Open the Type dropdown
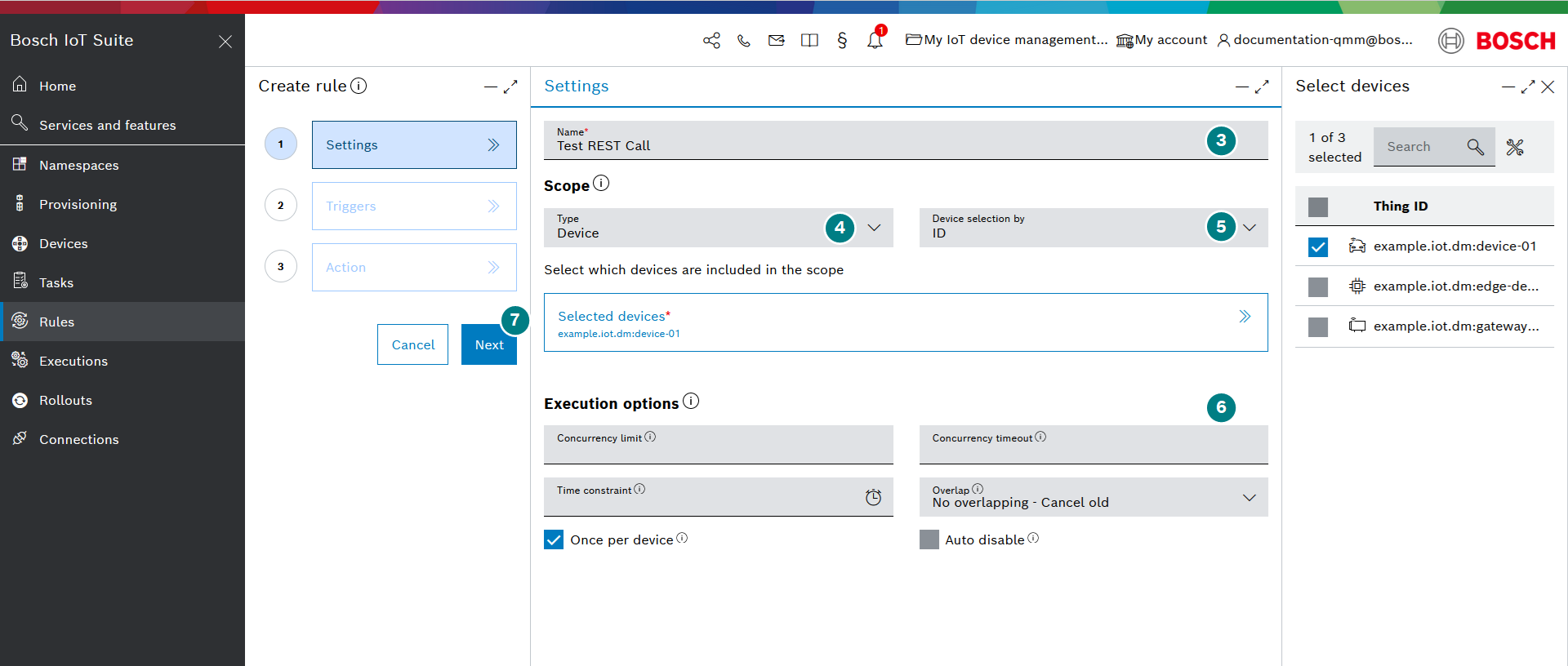The height and width of the screenshot is (666, 1568). 719,228
